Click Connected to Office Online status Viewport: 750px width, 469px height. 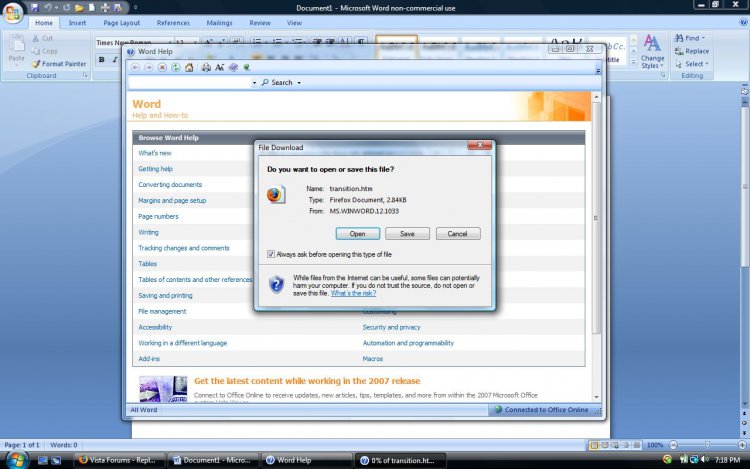point(541,410)
